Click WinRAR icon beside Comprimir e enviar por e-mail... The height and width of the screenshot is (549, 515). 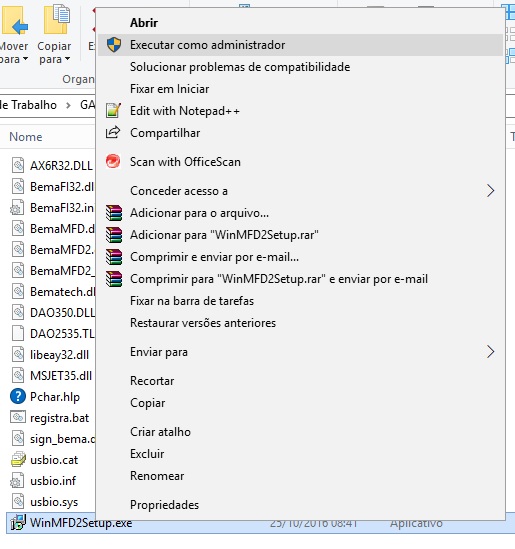click(x=114, y=257)
